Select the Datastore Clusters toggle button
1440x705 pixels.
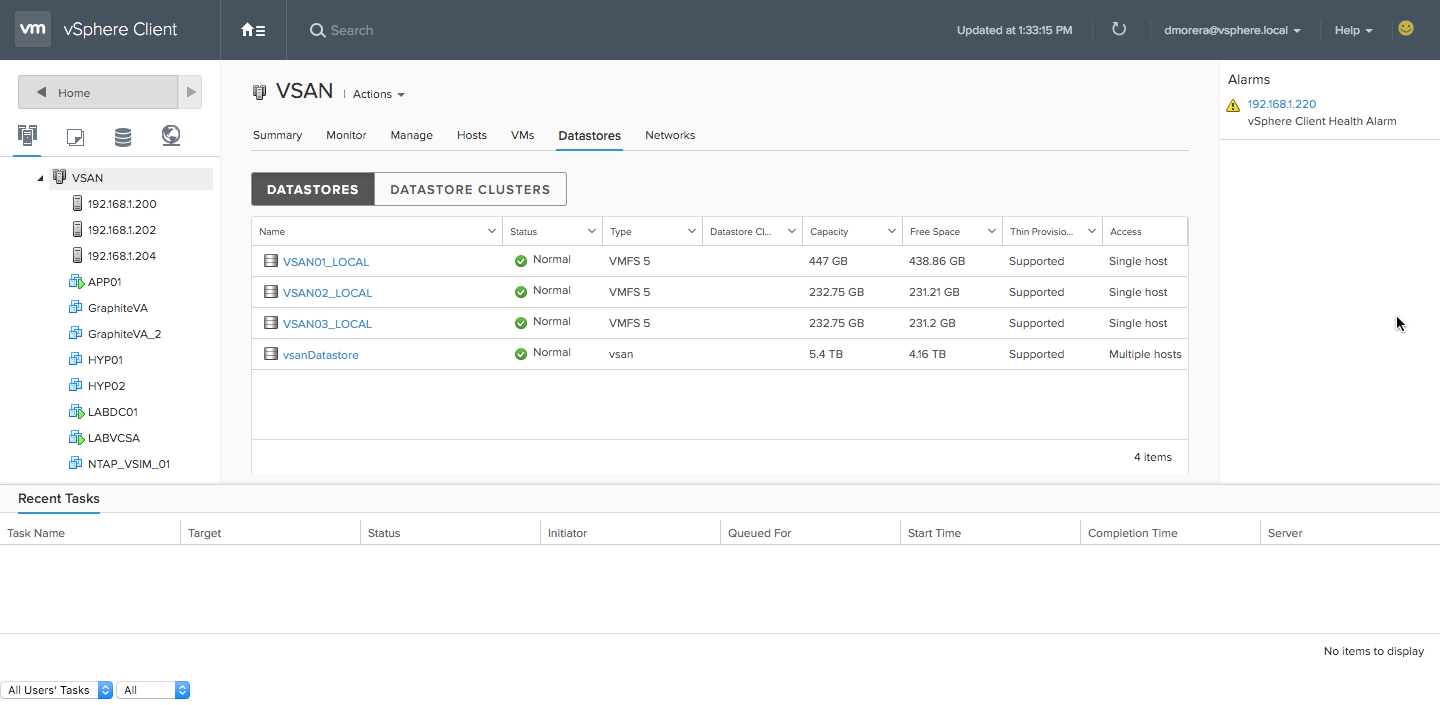click(470, 189)
